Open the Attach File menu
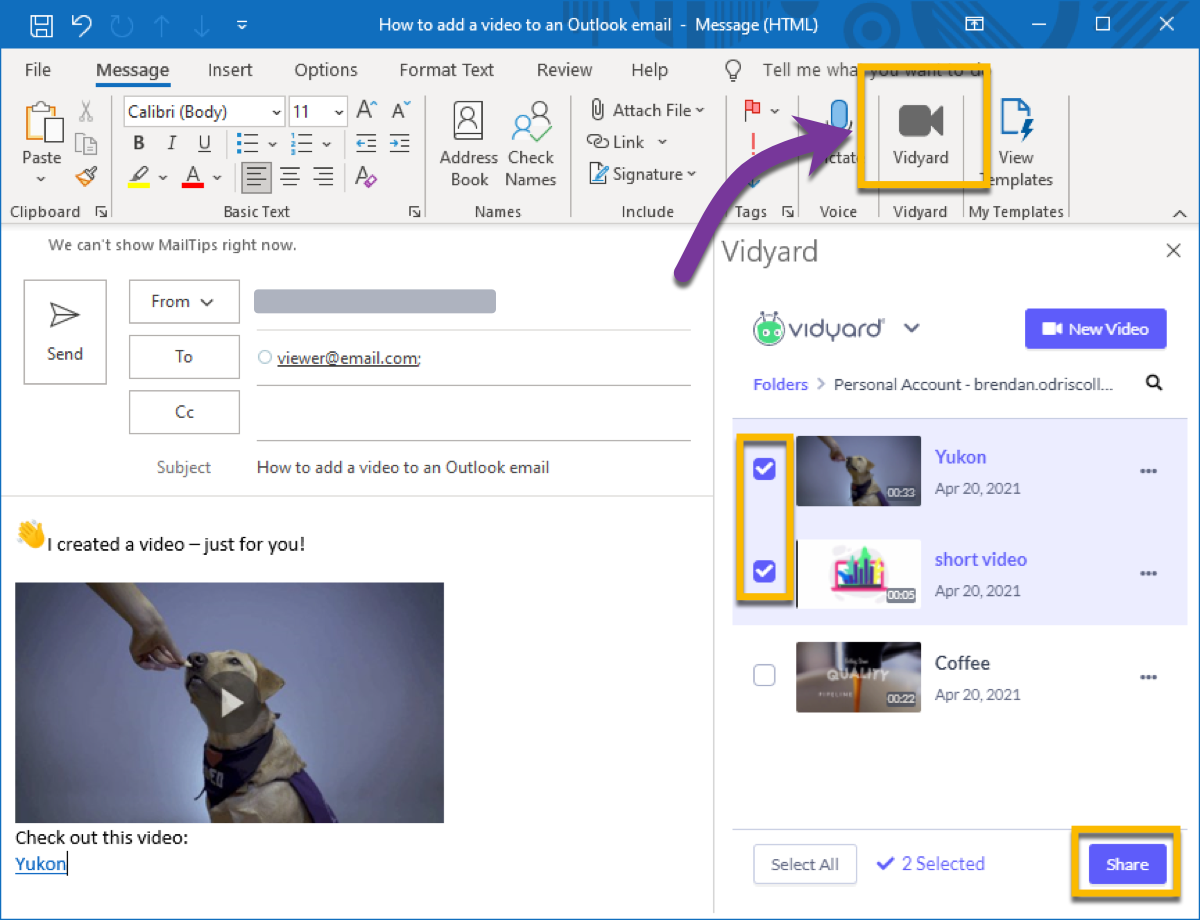The width and height of the screenshot is (1200, 920). [647, 110]
